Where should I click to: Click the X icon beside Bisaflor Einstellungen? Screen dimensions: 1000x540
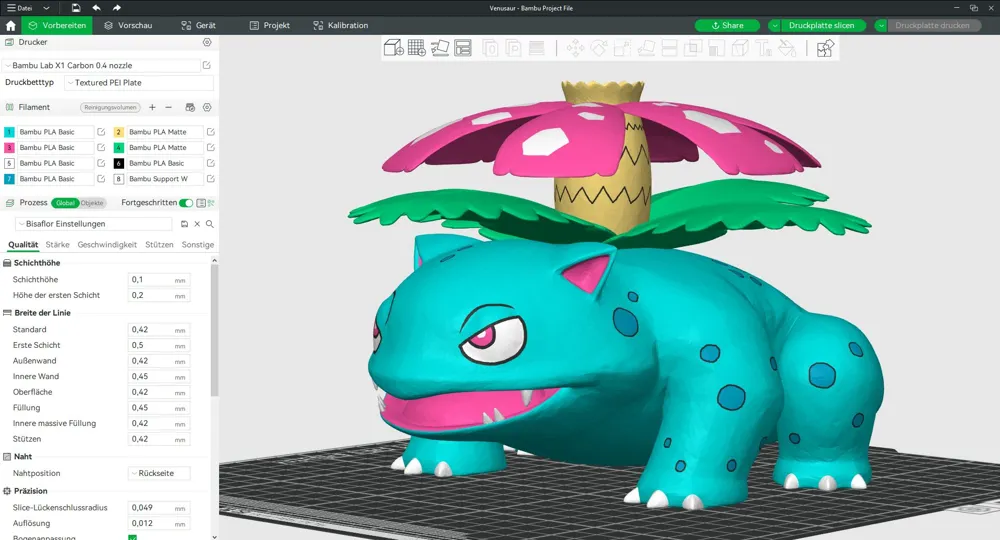[197, 224]
